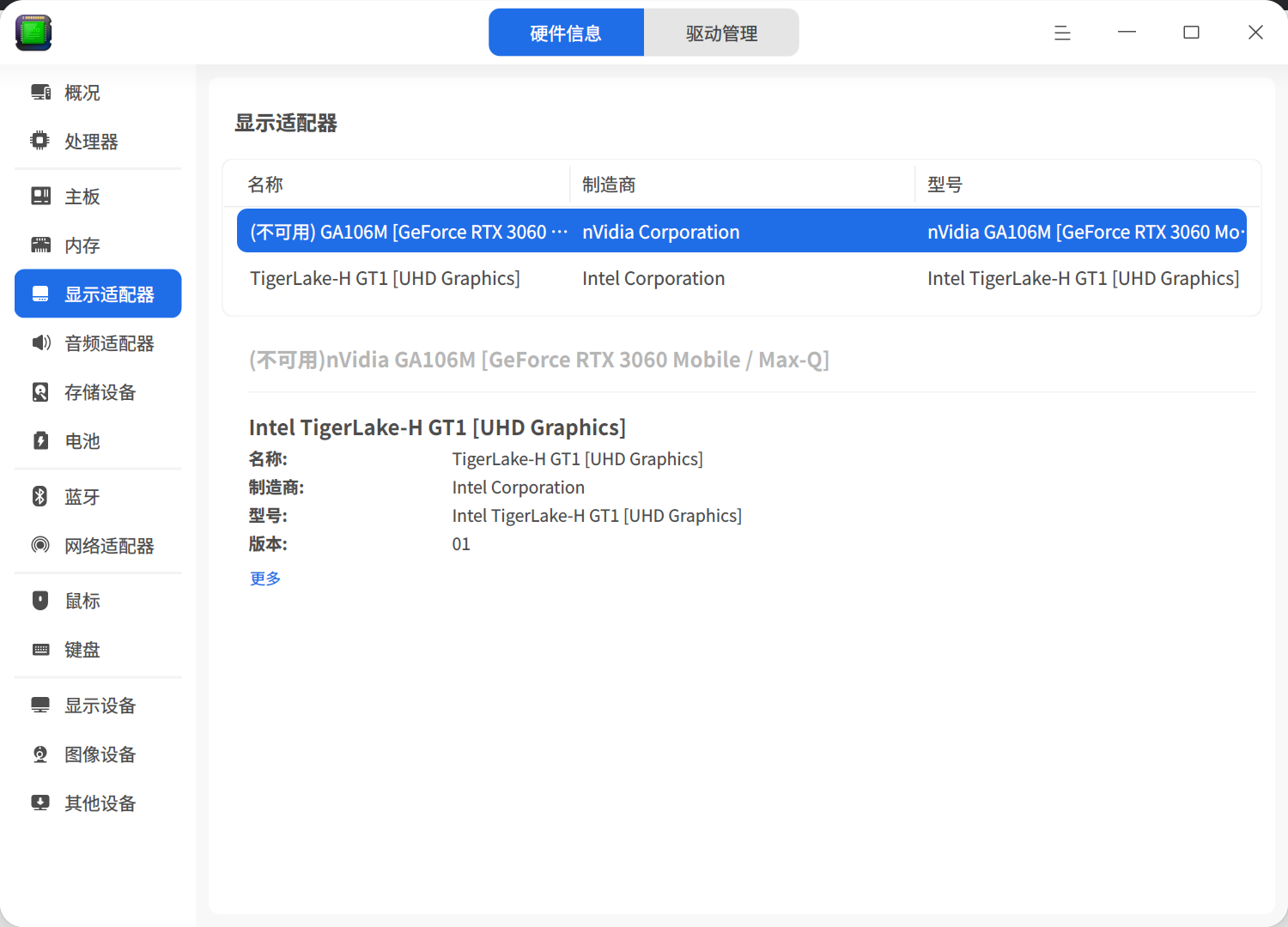The width and height of the screenshot is (1288, 927).
Task: Select the 处理器 processor chip icon
Action: (x=40, y=141)
